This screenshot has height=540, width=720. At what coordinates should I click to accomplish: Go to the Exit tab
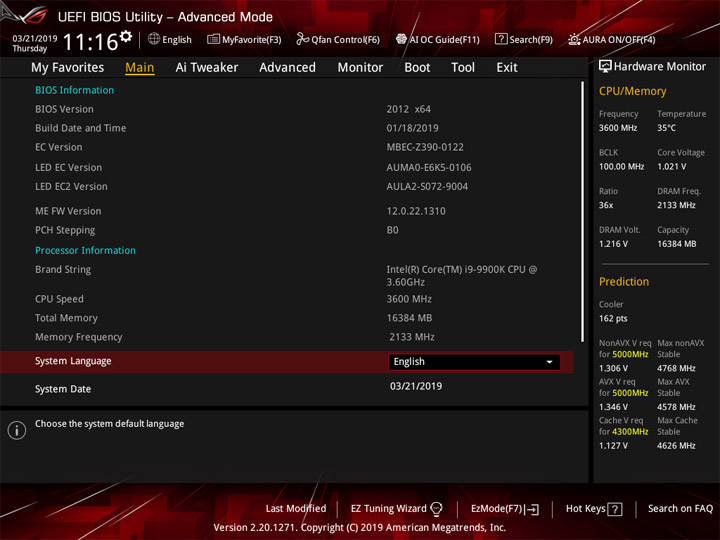[x=507, y=68]
